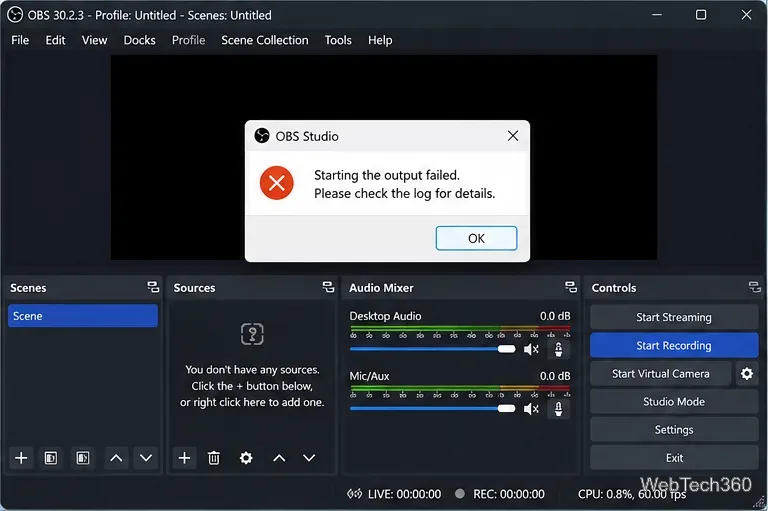The height and width of the screenshot is (511, 768).
Task: Click the Mic/Aux level meter
Action: [460, 390]
